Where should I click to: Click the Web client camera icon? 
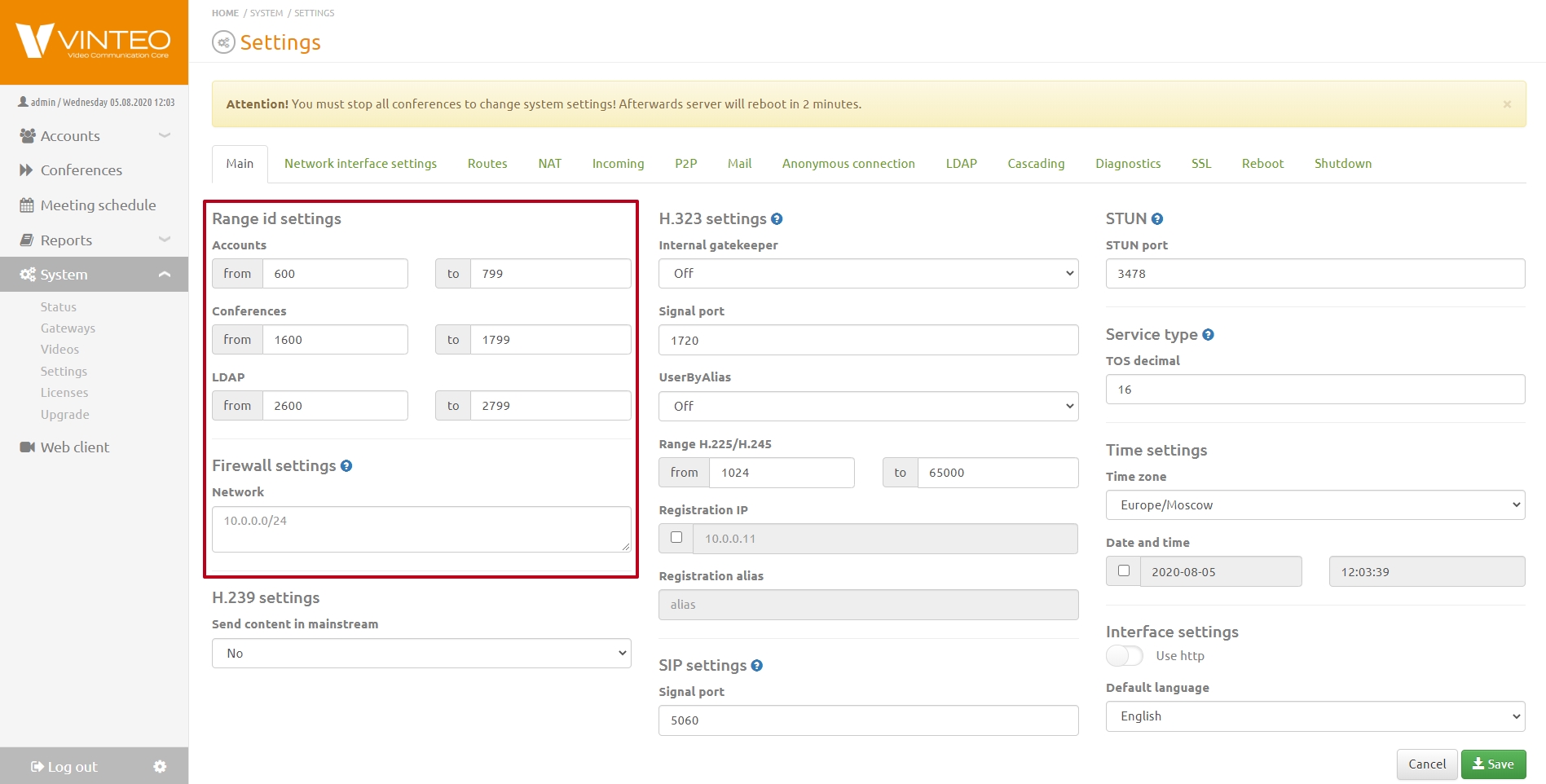coord(28,447)
